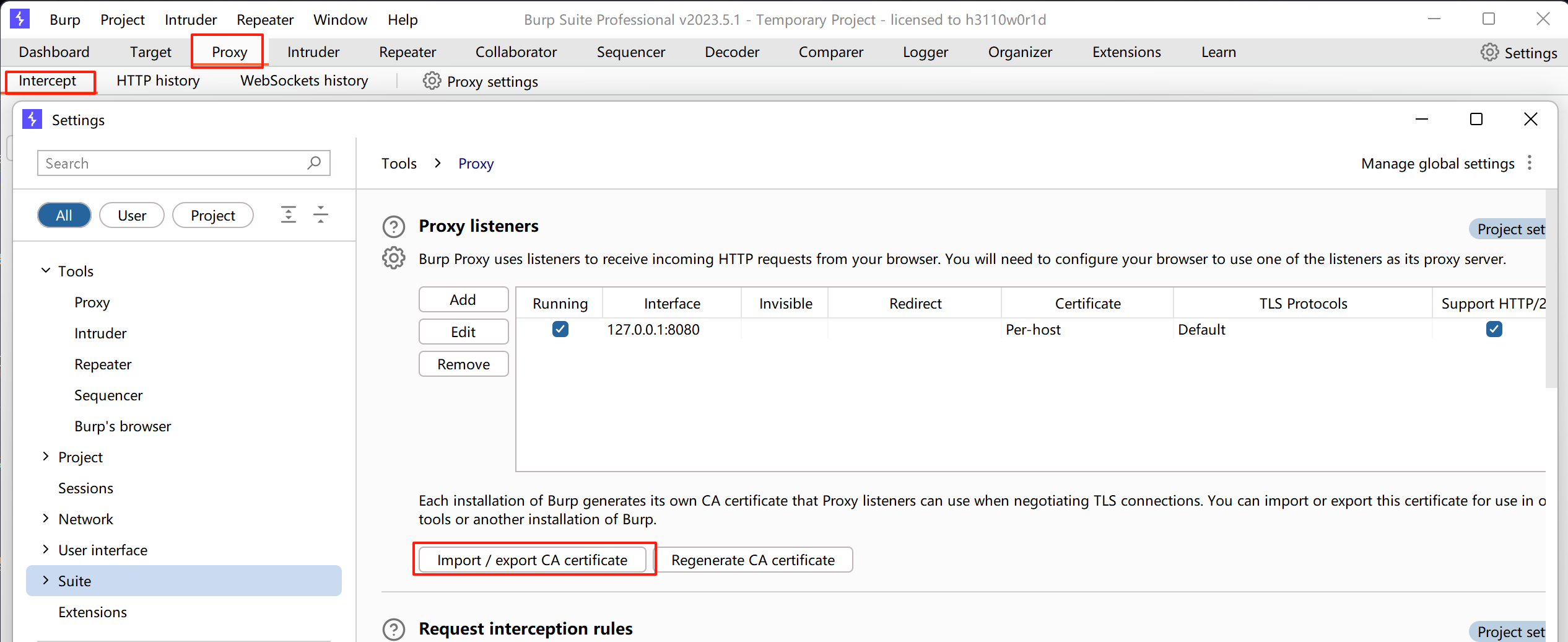Switch to the Dashboard tab

[x=54, y=52]
